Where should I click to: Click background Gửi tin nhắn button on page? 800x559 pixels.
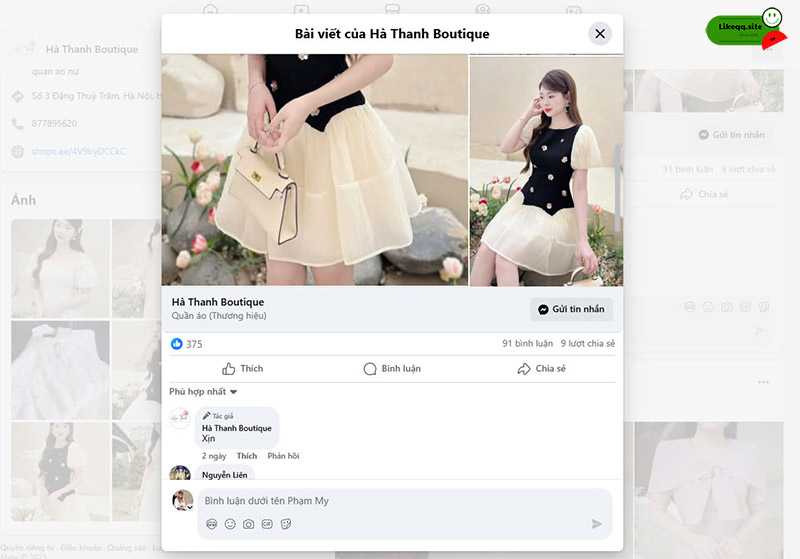tap(732, 135)
